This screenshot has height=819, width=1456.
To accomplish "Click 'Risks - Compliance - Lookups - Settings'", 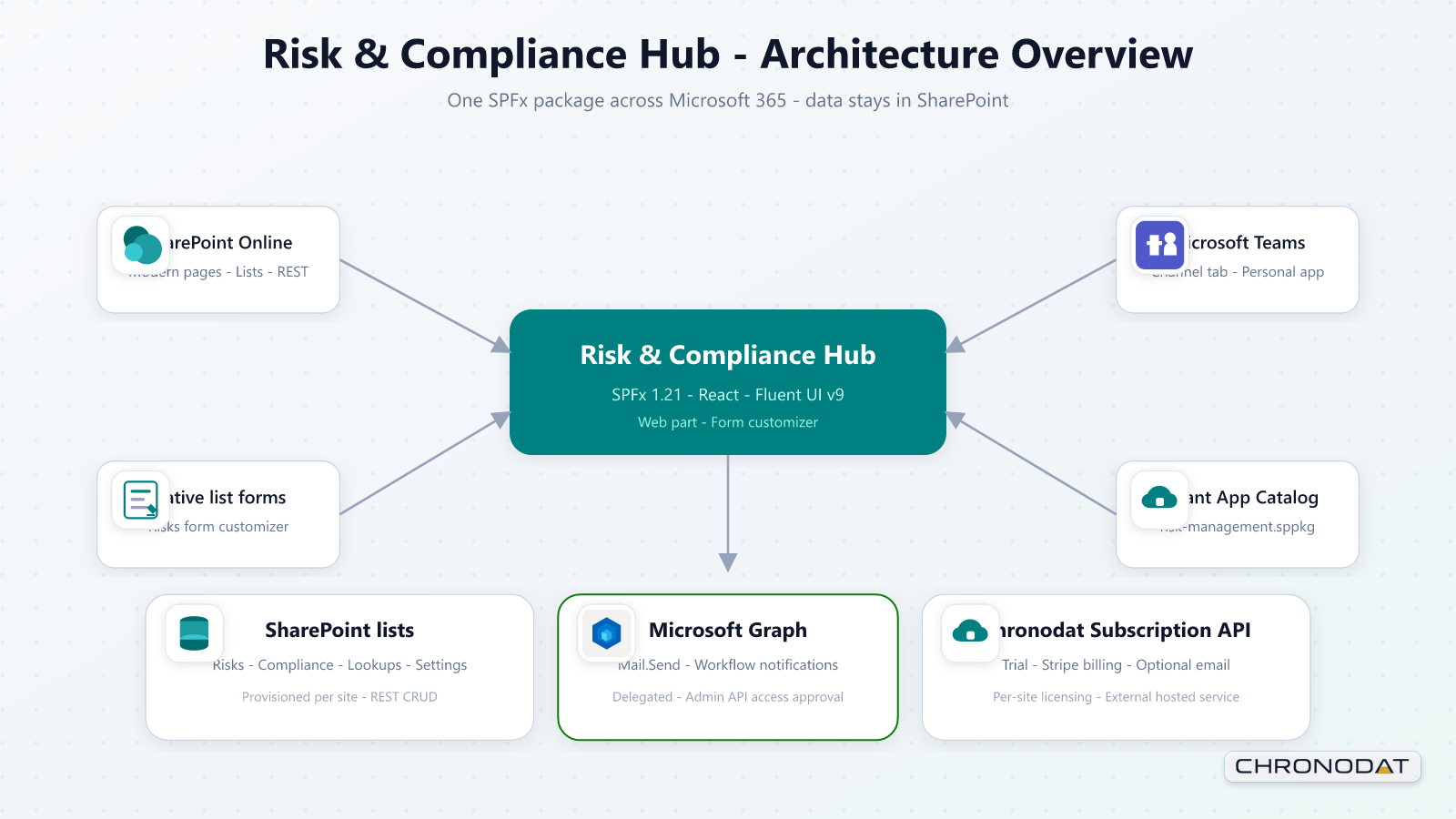I will pos(339,665).
